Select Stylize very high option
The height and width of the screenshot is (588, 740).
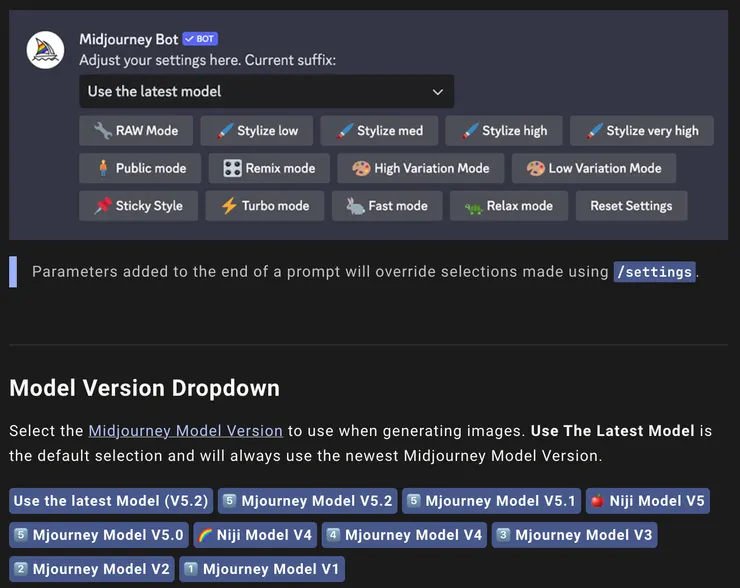(x=642, y=131)
